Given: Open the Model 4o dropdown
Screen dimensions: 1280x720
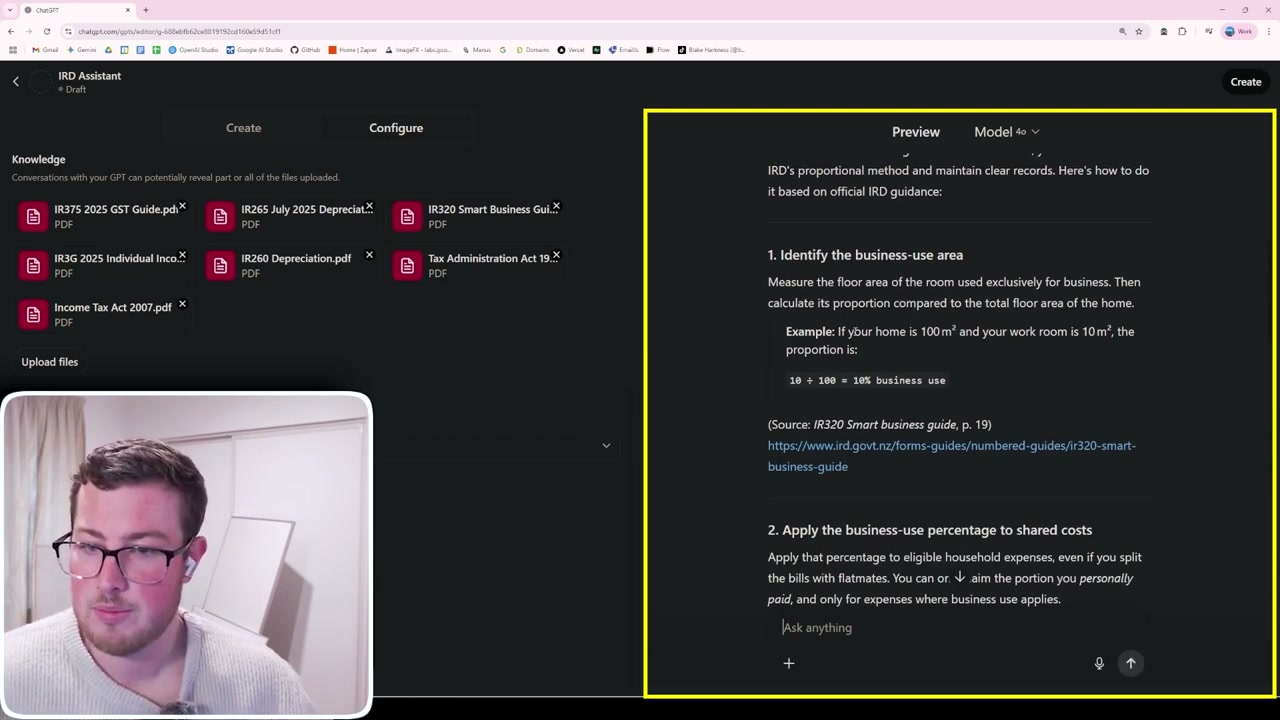Looking at the screenshot, I should click(x=1007, y=132).
